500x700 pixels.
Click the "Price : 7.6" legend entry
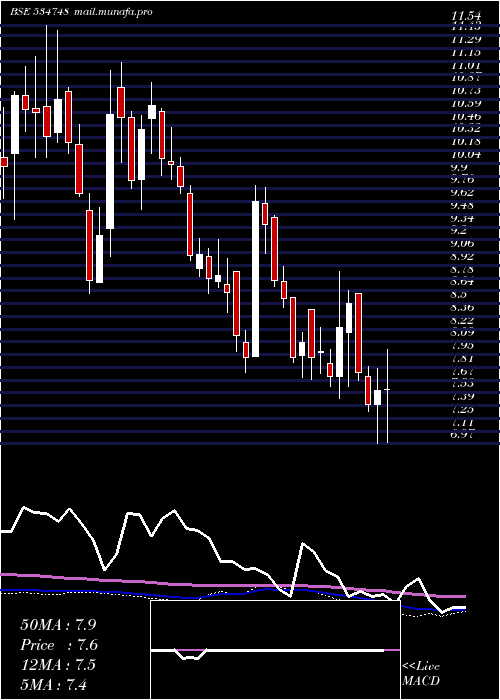(x=59, y=645)
